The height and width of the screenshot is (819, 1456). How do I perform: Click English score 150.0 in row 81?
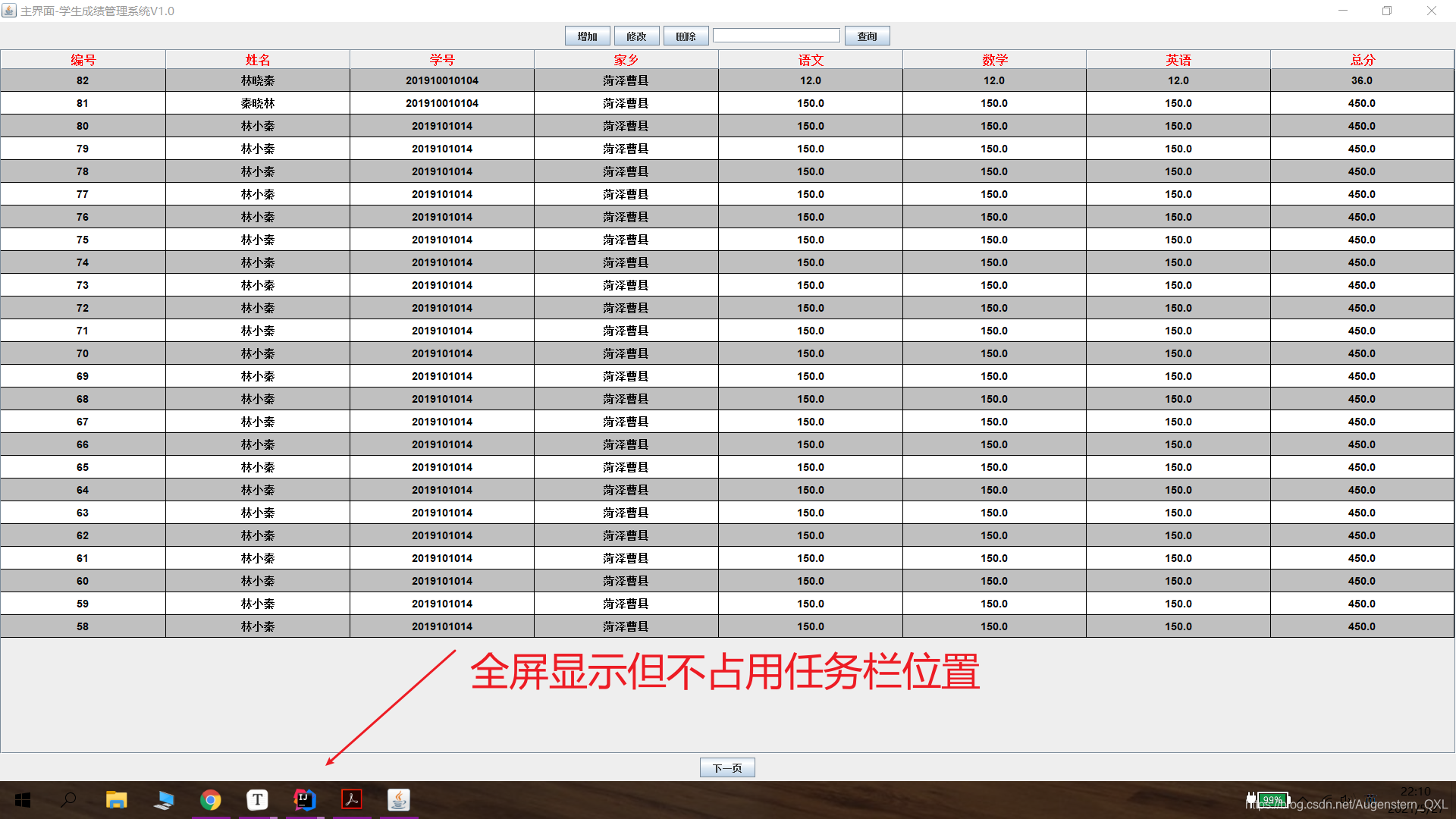[x=1178, y=103]
